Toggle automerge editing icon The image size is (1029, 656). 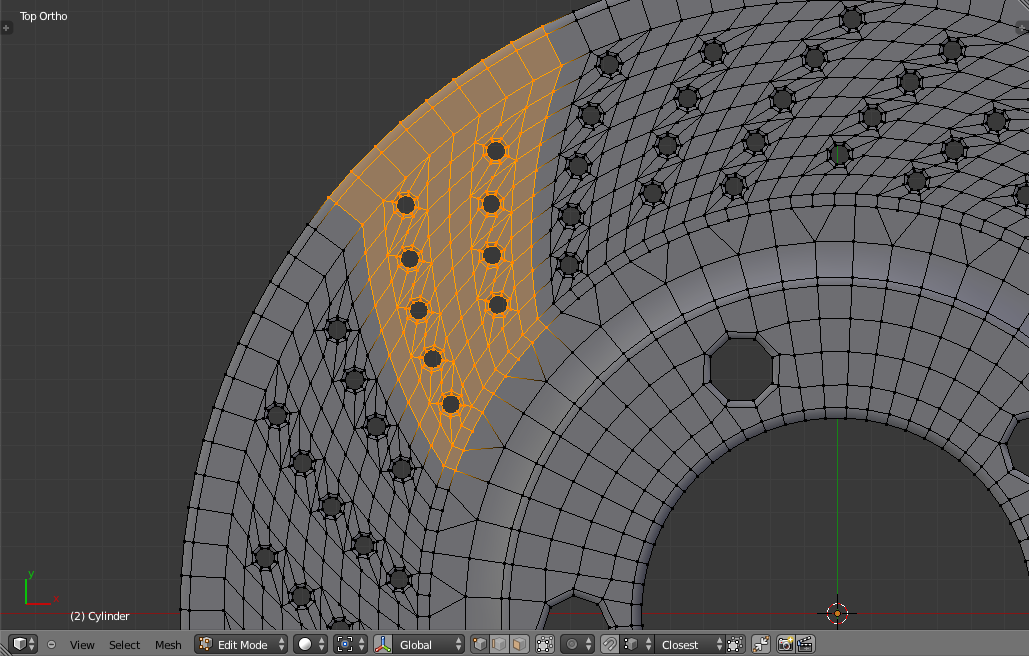point(761,644)
